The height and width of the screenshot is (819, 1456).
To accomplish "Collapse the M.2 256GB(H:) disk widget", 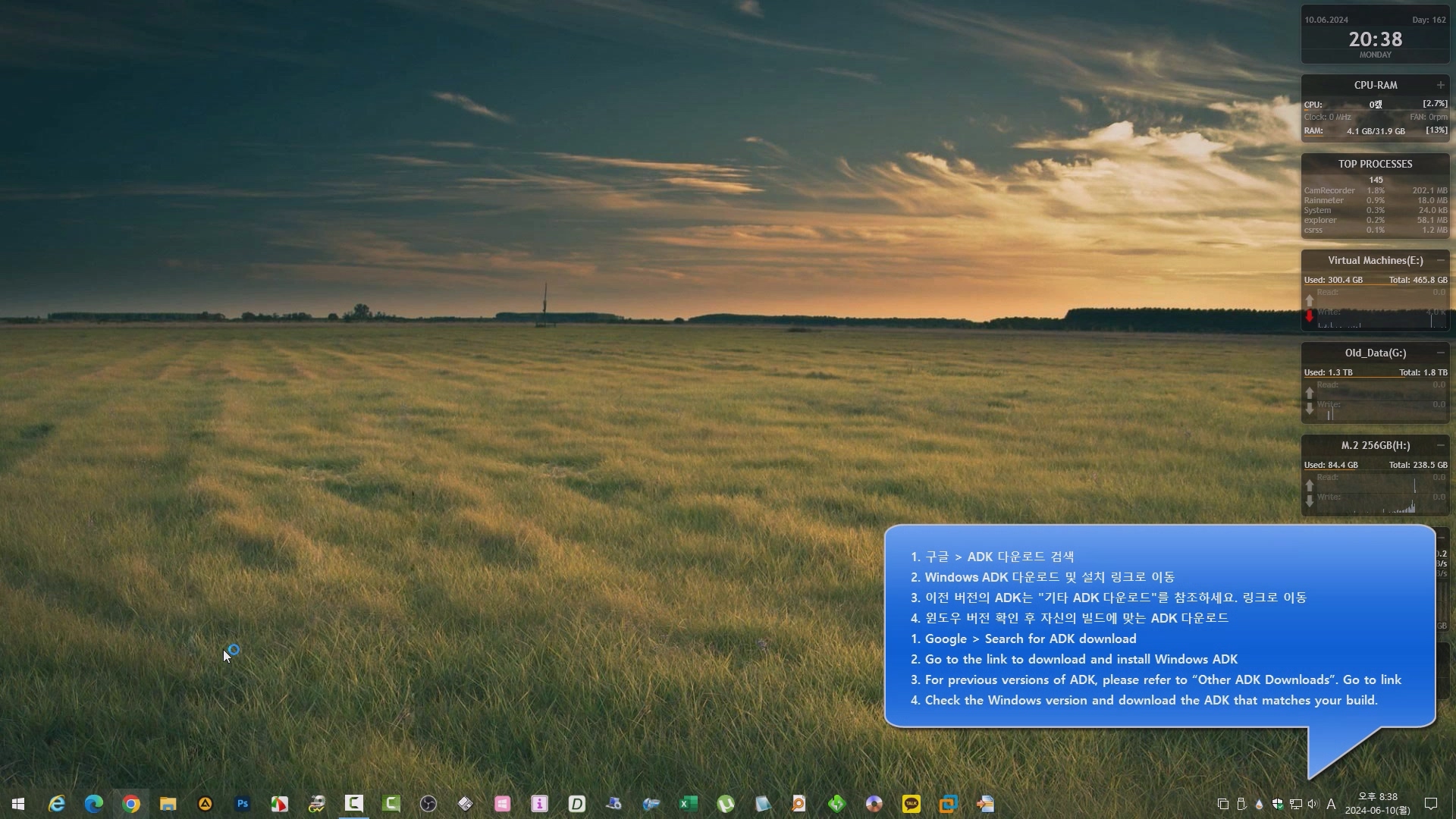I will pos(1440,445).
